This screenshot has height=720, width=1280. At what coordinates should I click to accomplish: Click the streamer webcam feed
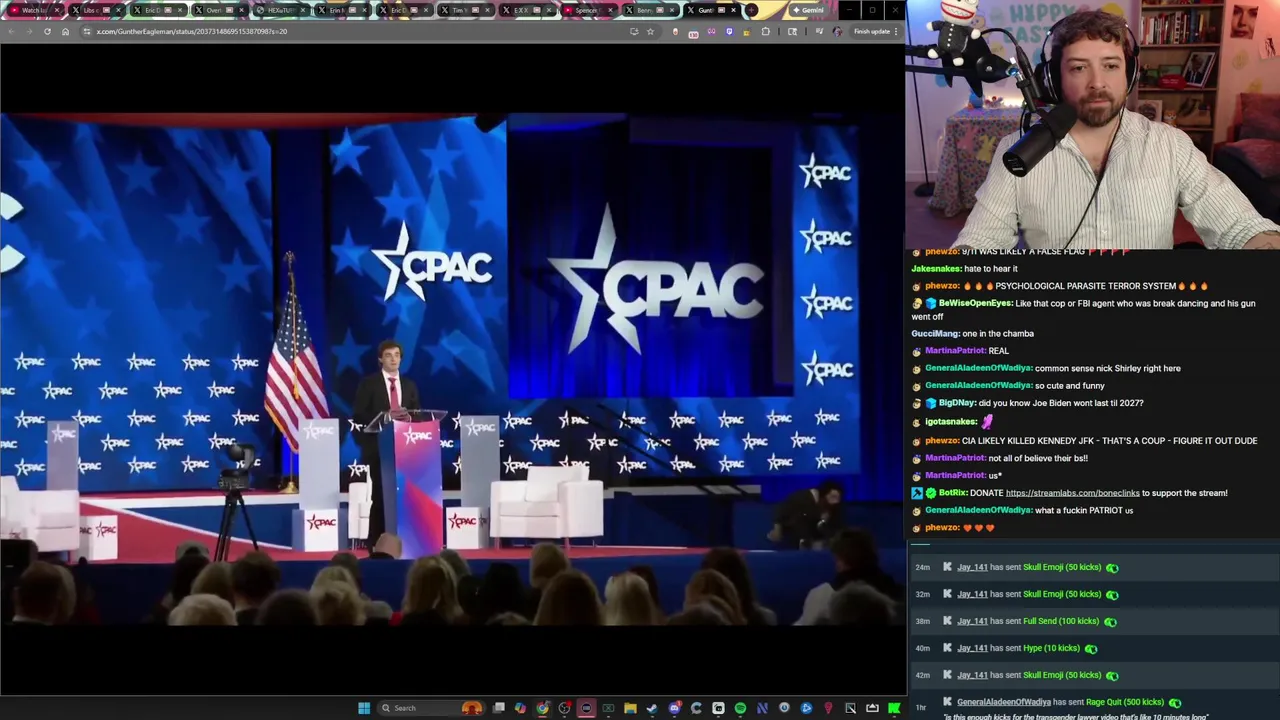pos(1092,124)
